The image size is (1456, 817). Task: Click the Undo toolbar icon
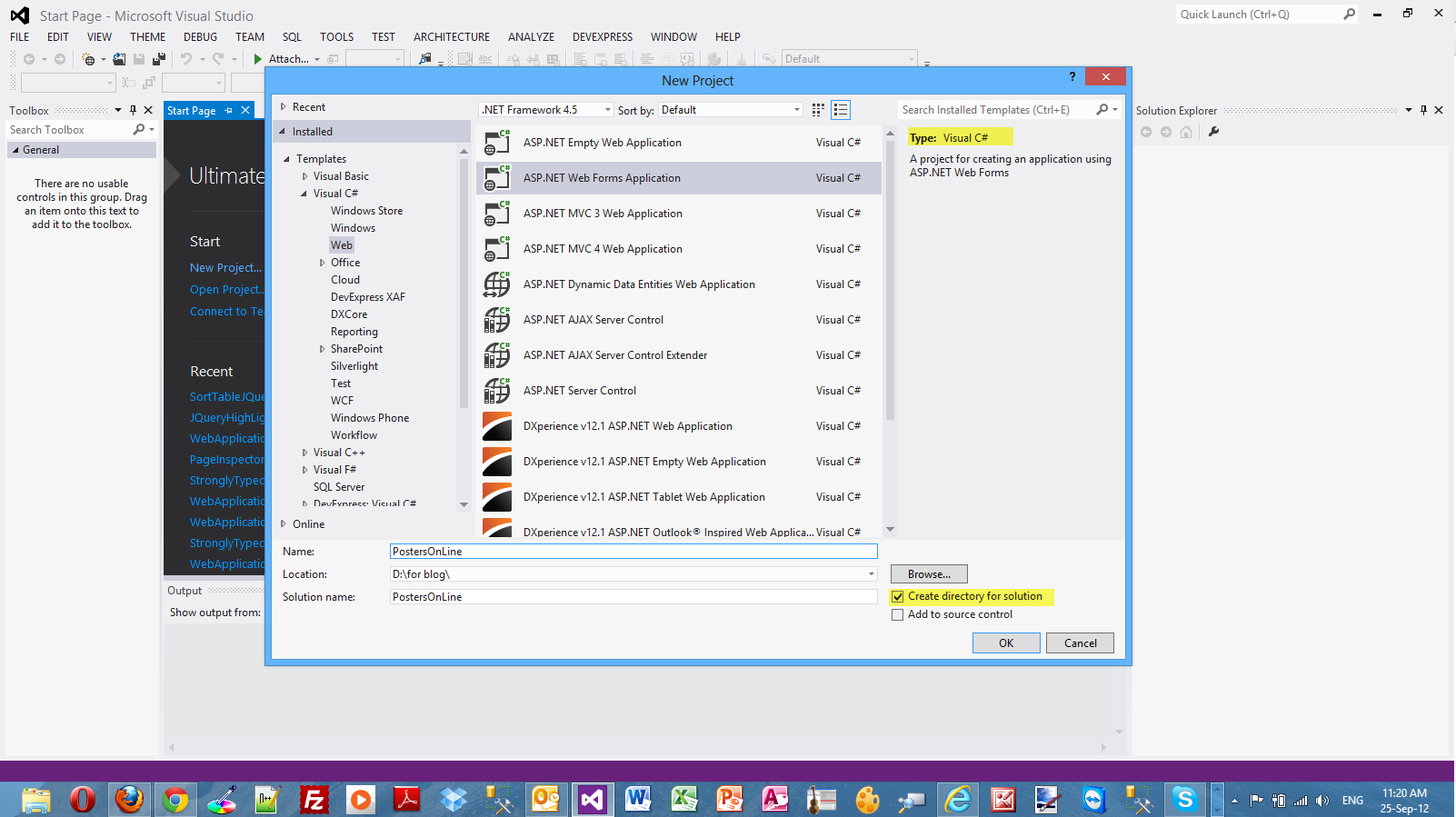(186, 59)
